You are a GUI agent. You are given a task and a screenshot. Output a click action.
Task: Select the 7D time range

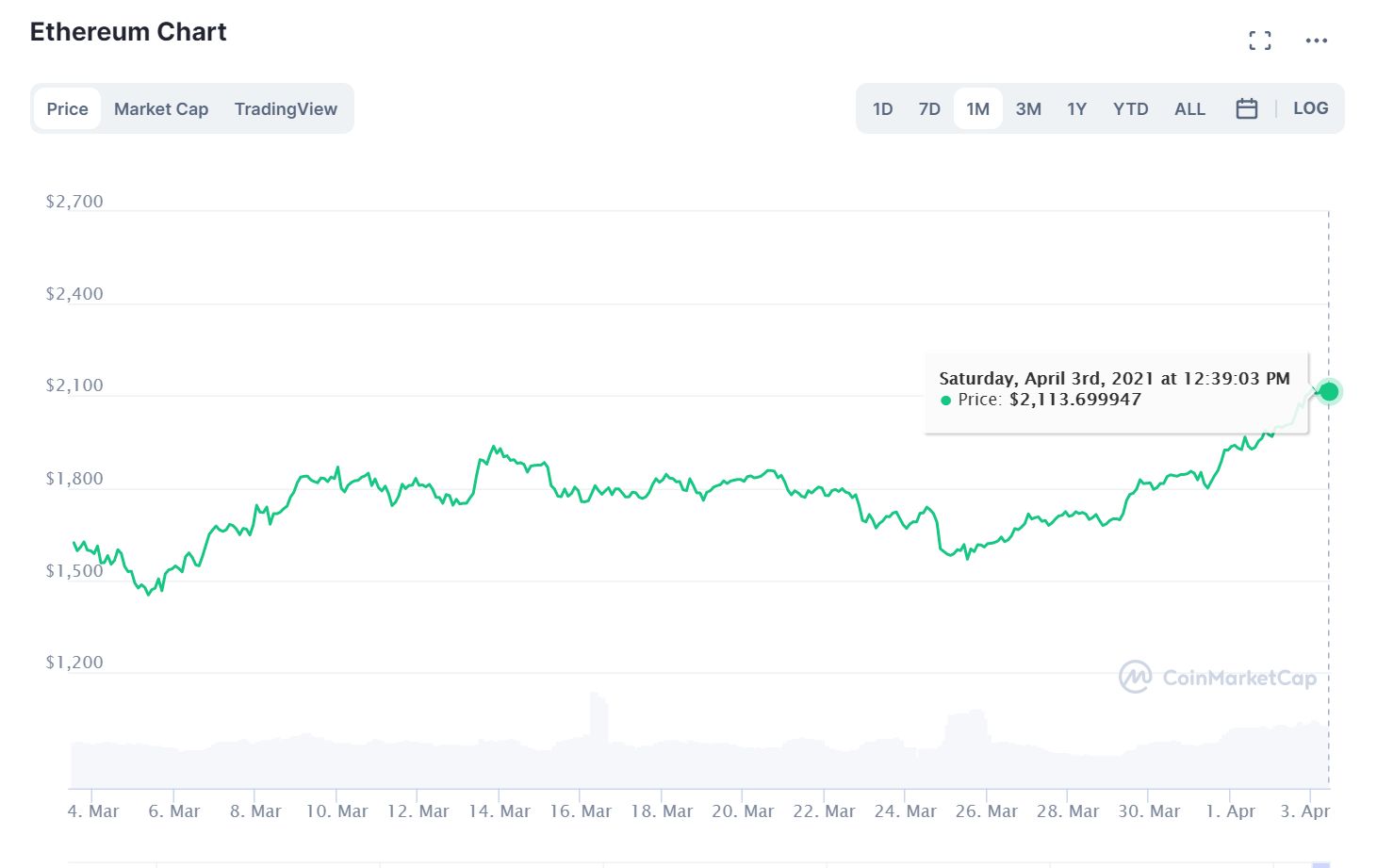929,108
